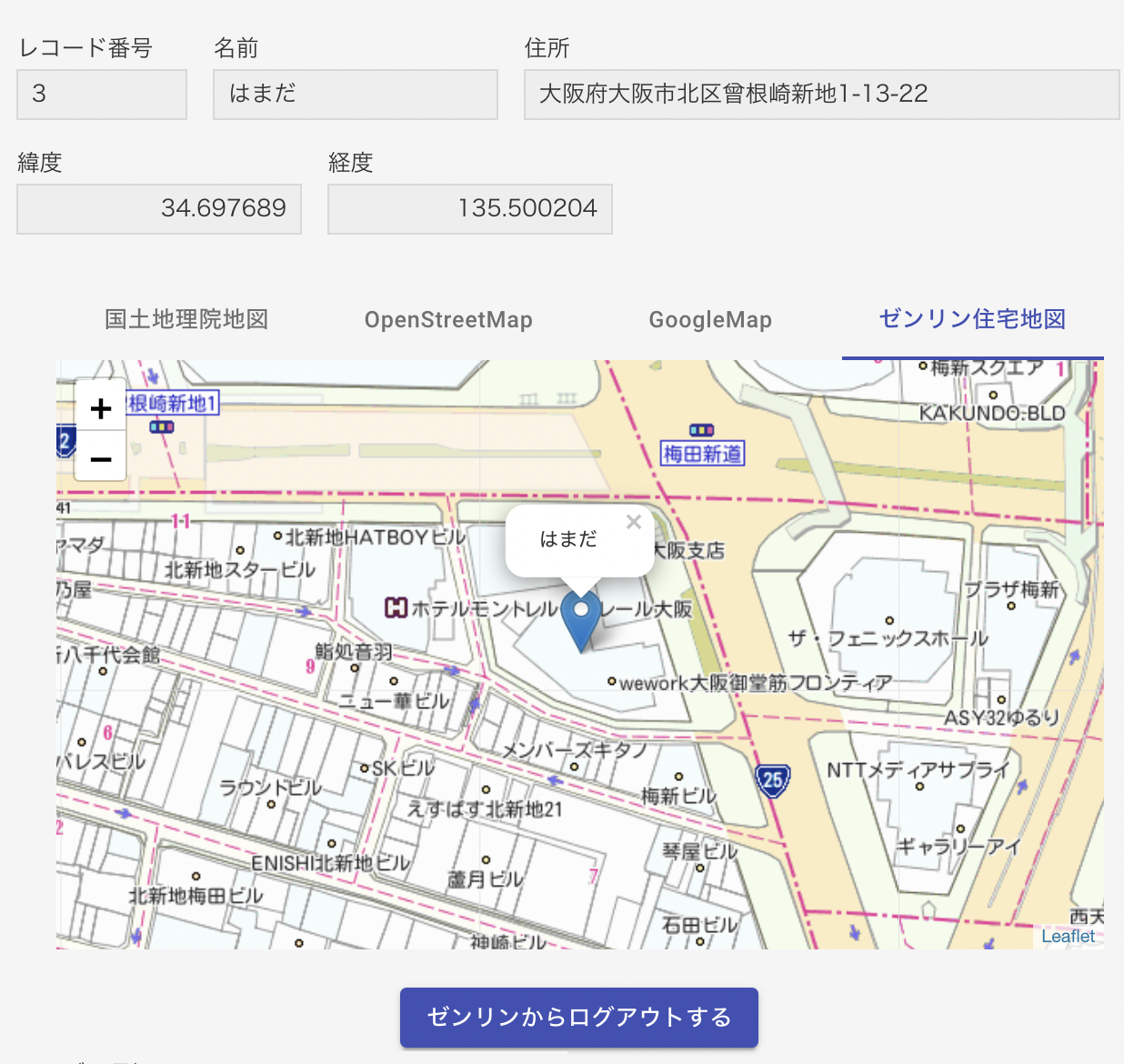Click the 北新地HATBOYビル map label
The width and height of the screenshot is (1124, 1064).
(x=376, y=537)
